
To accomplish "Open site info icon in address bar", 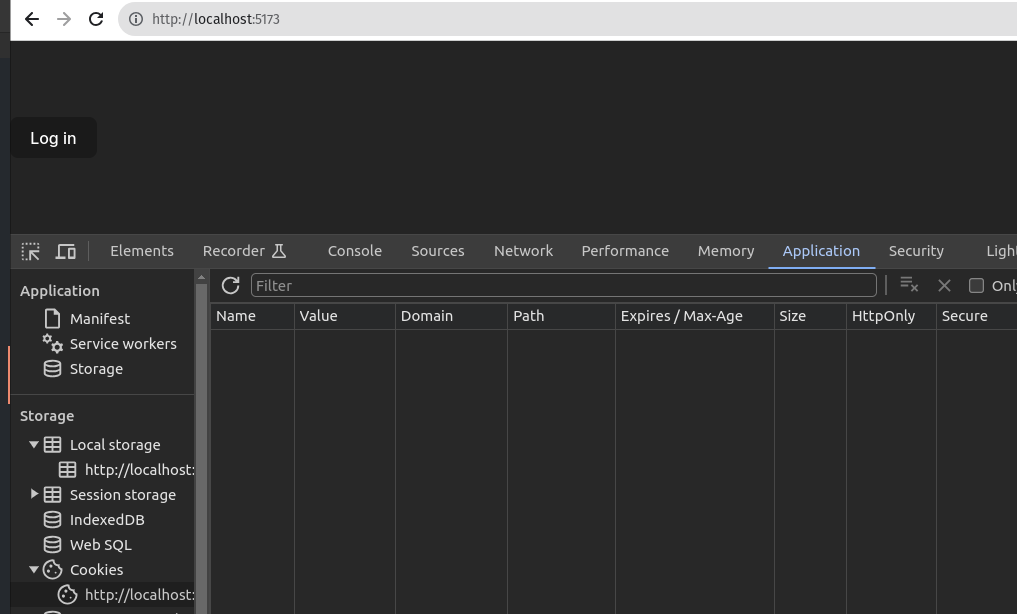I will pyautogui.click(x=136, y=19).
